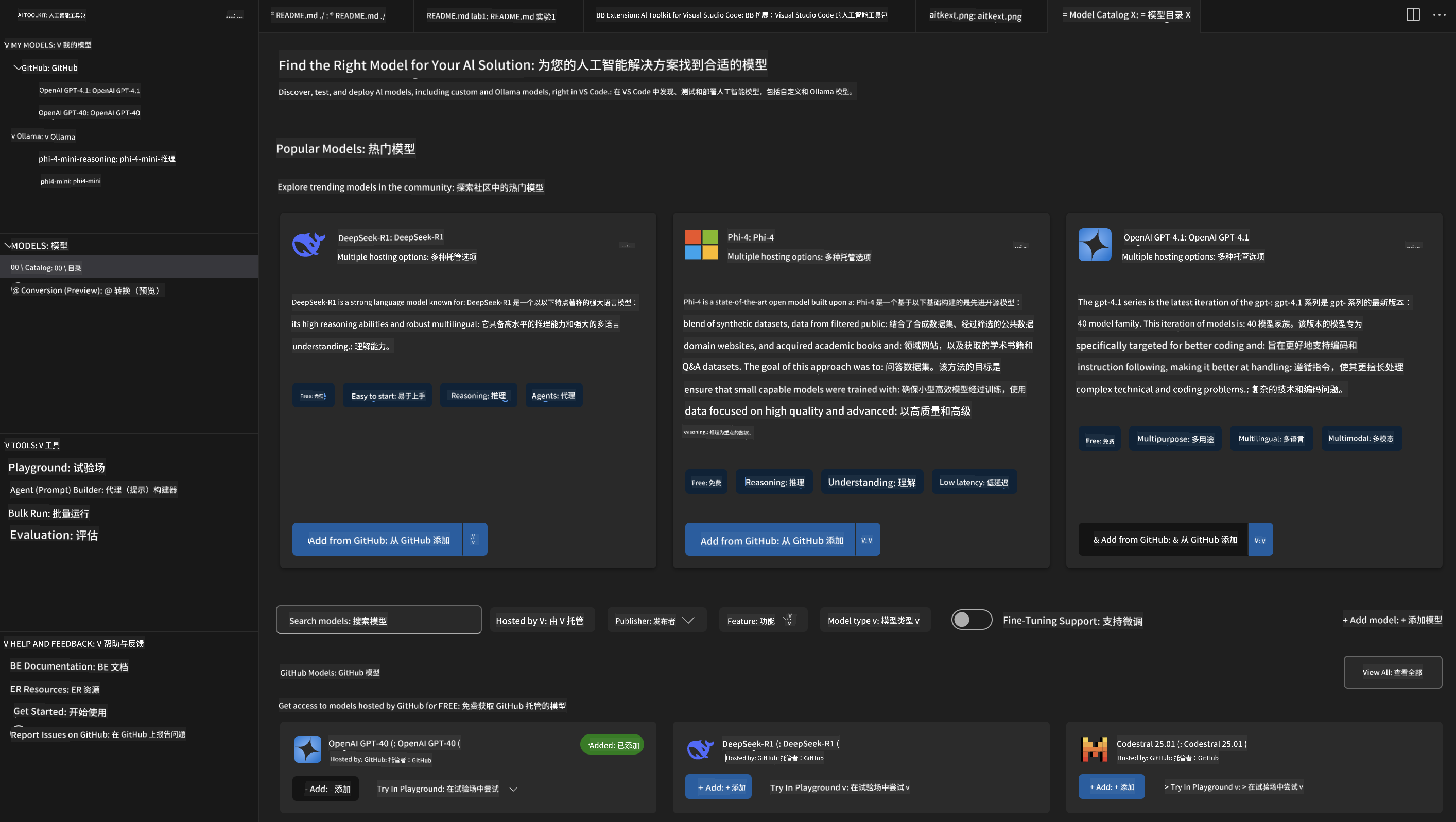Open Phi-4 Add from GitHub dropdown arrow

[867, 539]
